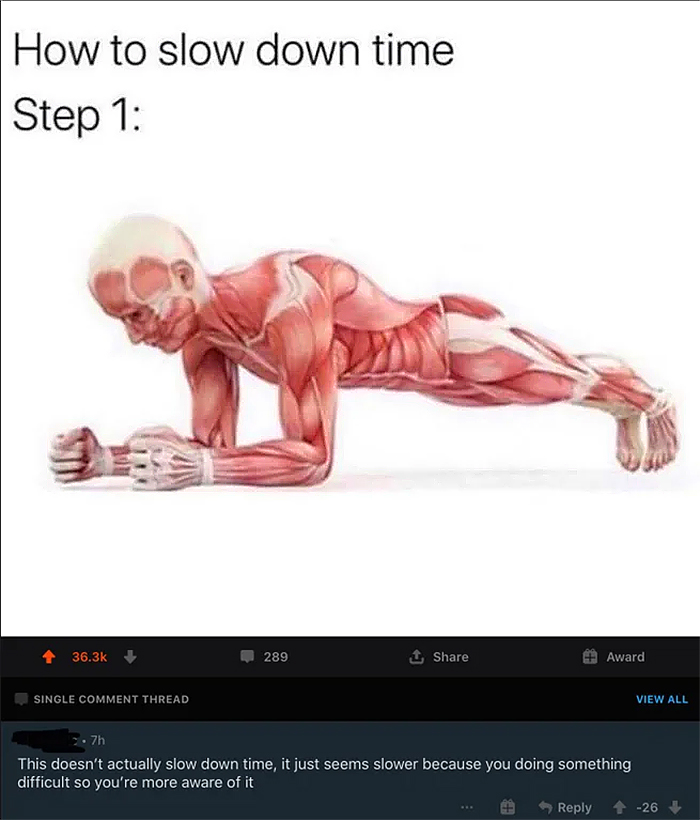
Task: Downvote the post next to 36.3k
Action: 130,657
